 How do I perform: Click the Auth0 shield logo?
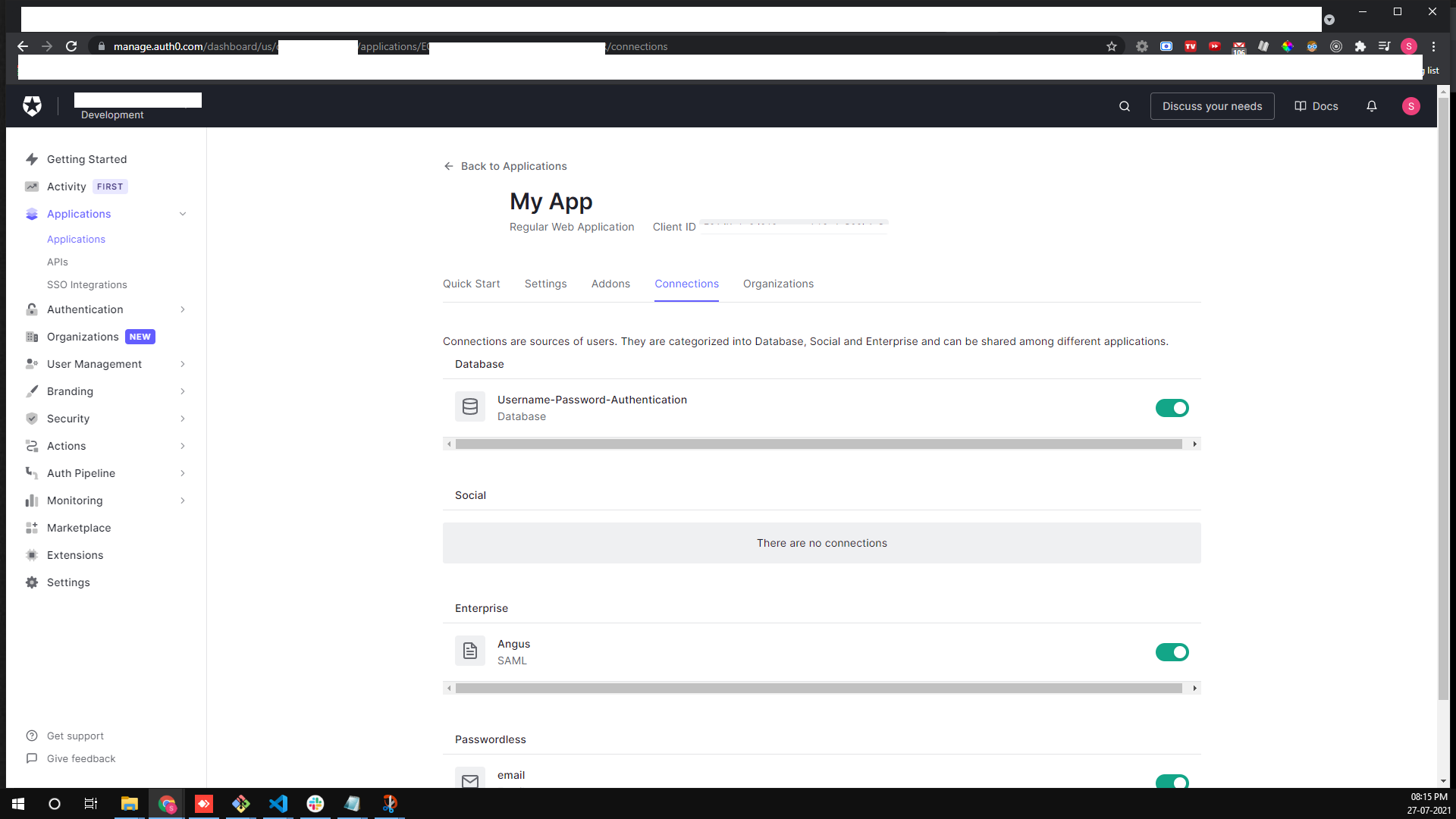pos(32,106)
